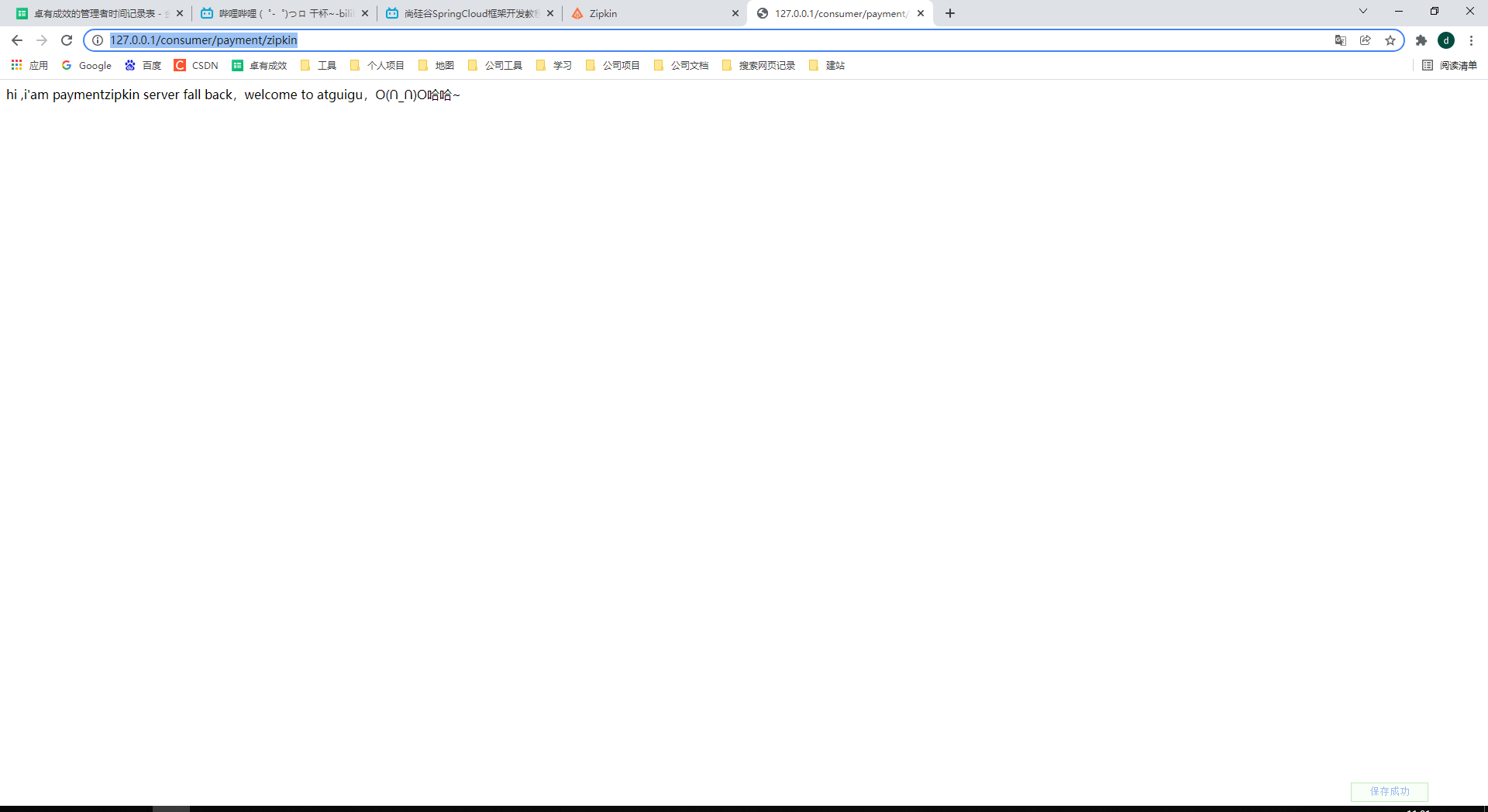Viewport: 1488px width, 812px height.
Task: Expand the 搜索网页记录 bookmark folder
Action: pyautogui.click(x=759, y=65)
